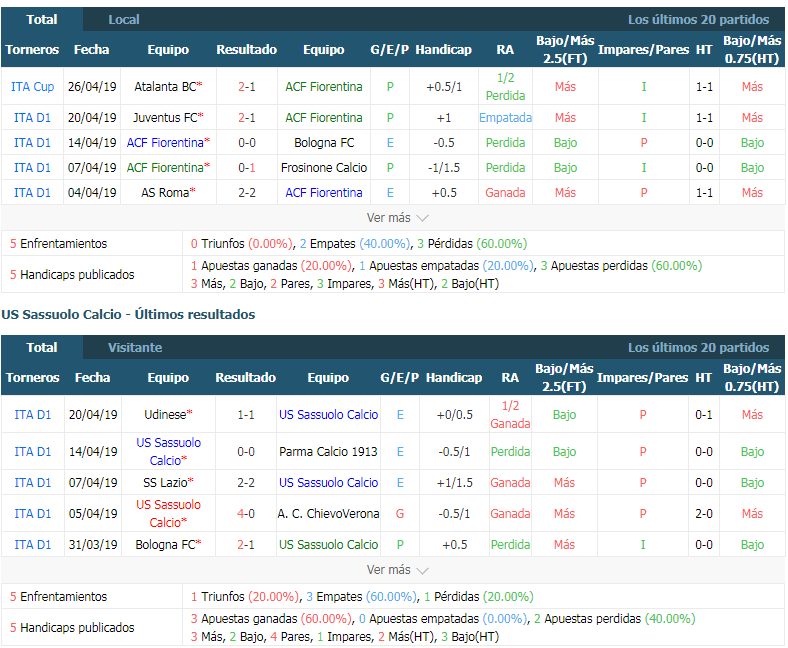Open the Visitante tab
This screenshot has height=648, width=788.
pos(135,347)
